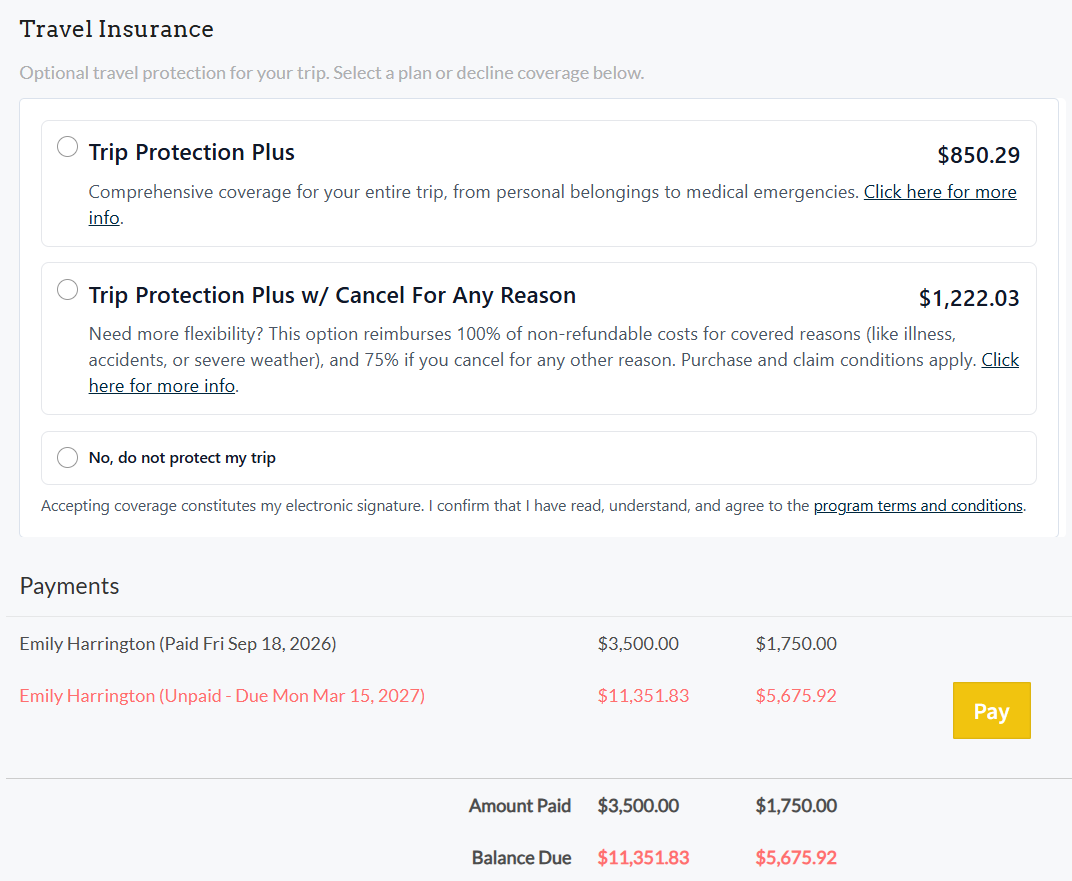Click the Cancel For Any Reason plan title
Screen dimensions: 1072x881
332,295
